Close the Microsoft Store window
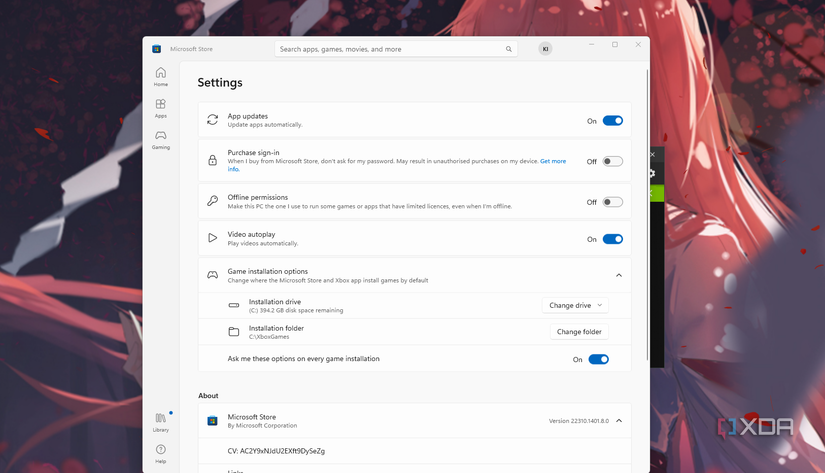The width and height of the screenshot is (825, 473). (x=638, y=45)
